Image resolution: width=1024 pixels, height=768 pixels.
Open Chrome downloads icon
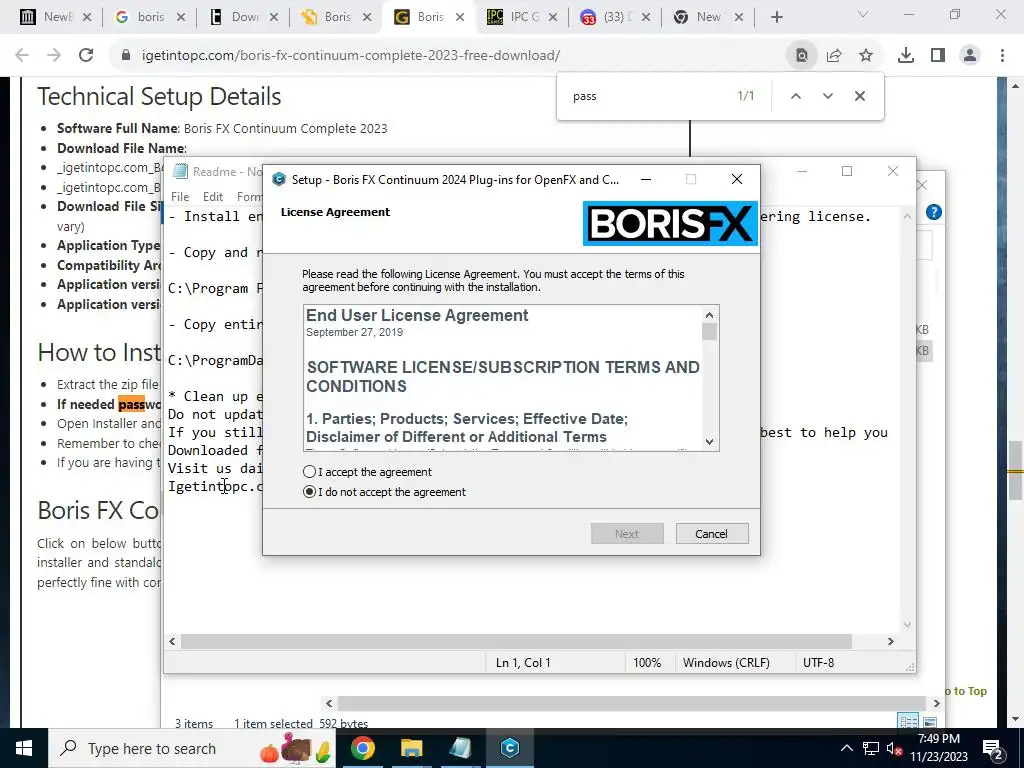pos(906,56)
